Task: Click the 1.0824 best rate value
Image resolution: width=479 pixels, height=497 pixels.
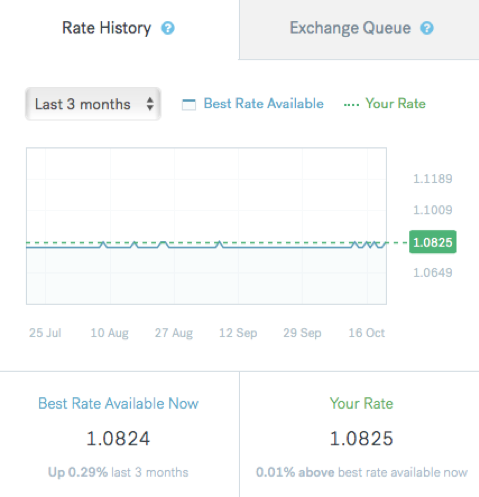Action: (118, 438)
